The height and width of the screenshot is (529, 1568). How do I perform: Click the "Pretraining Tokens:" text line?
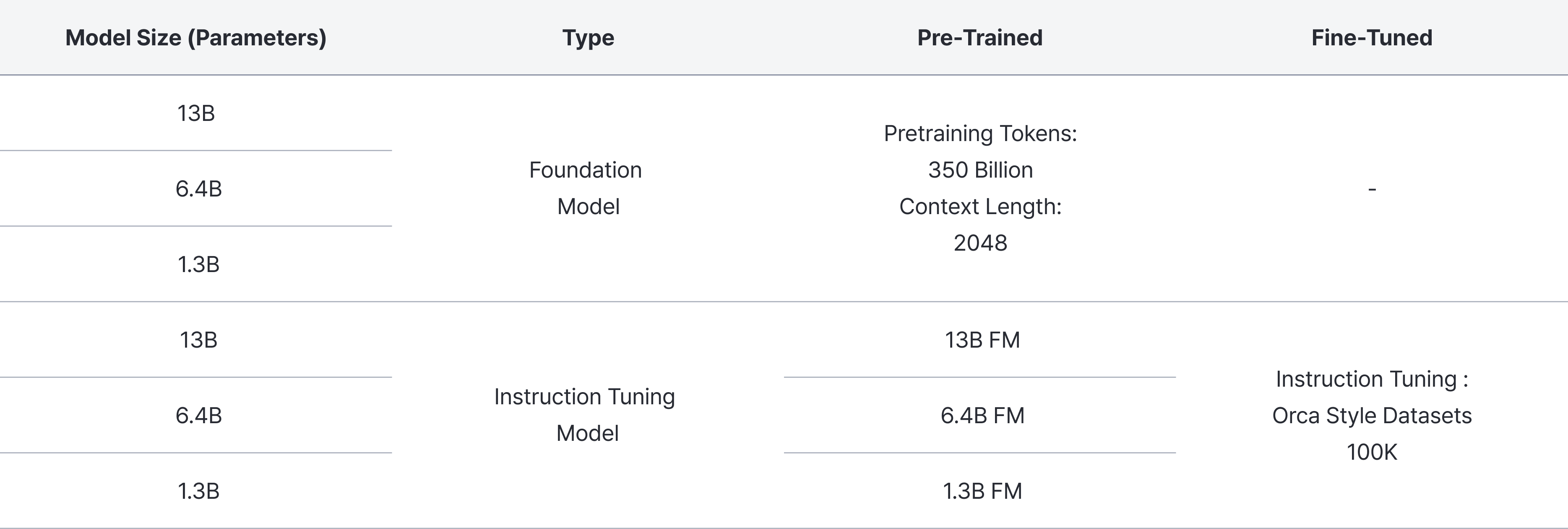(x=980, y=134)
